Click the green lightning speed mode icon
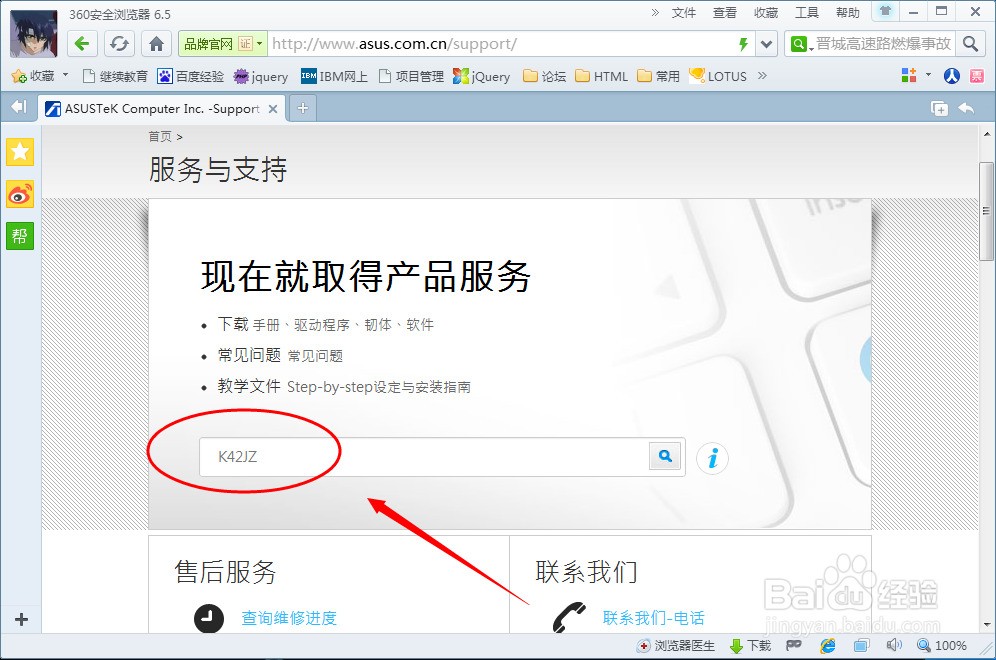The width and height of the screenshot is (996, 660). (x=743, y=44)
